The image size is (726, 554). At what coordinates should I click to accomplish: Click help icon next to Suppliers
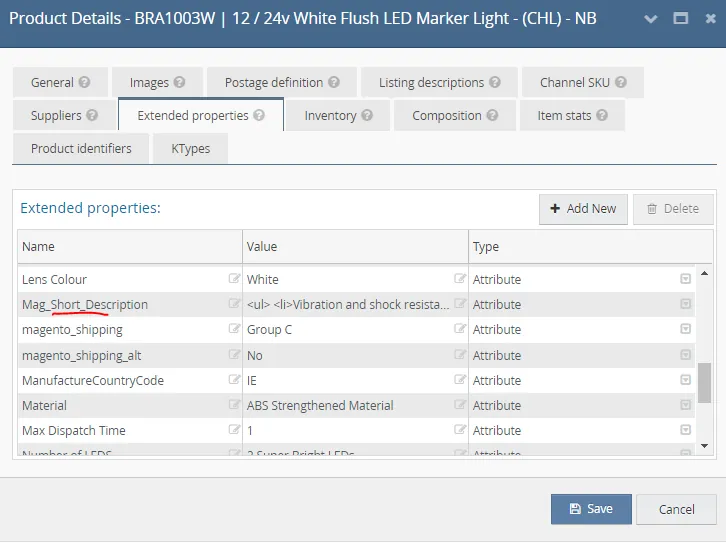pyautogui.click(x=92, y=115)
